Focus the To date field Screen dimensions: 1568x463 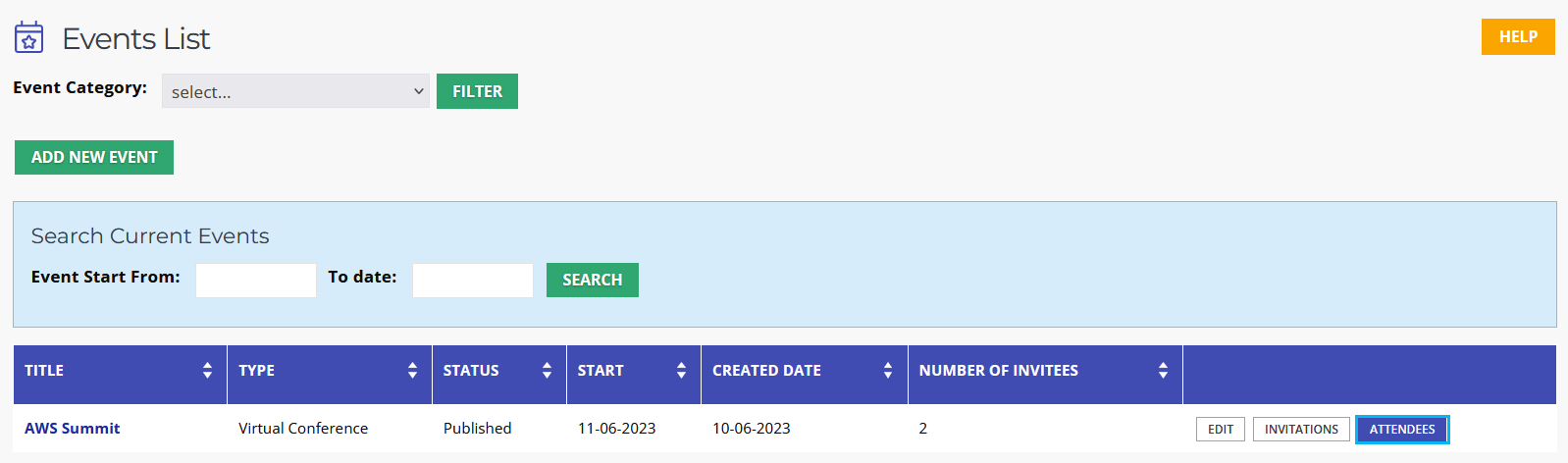(473, 280)
